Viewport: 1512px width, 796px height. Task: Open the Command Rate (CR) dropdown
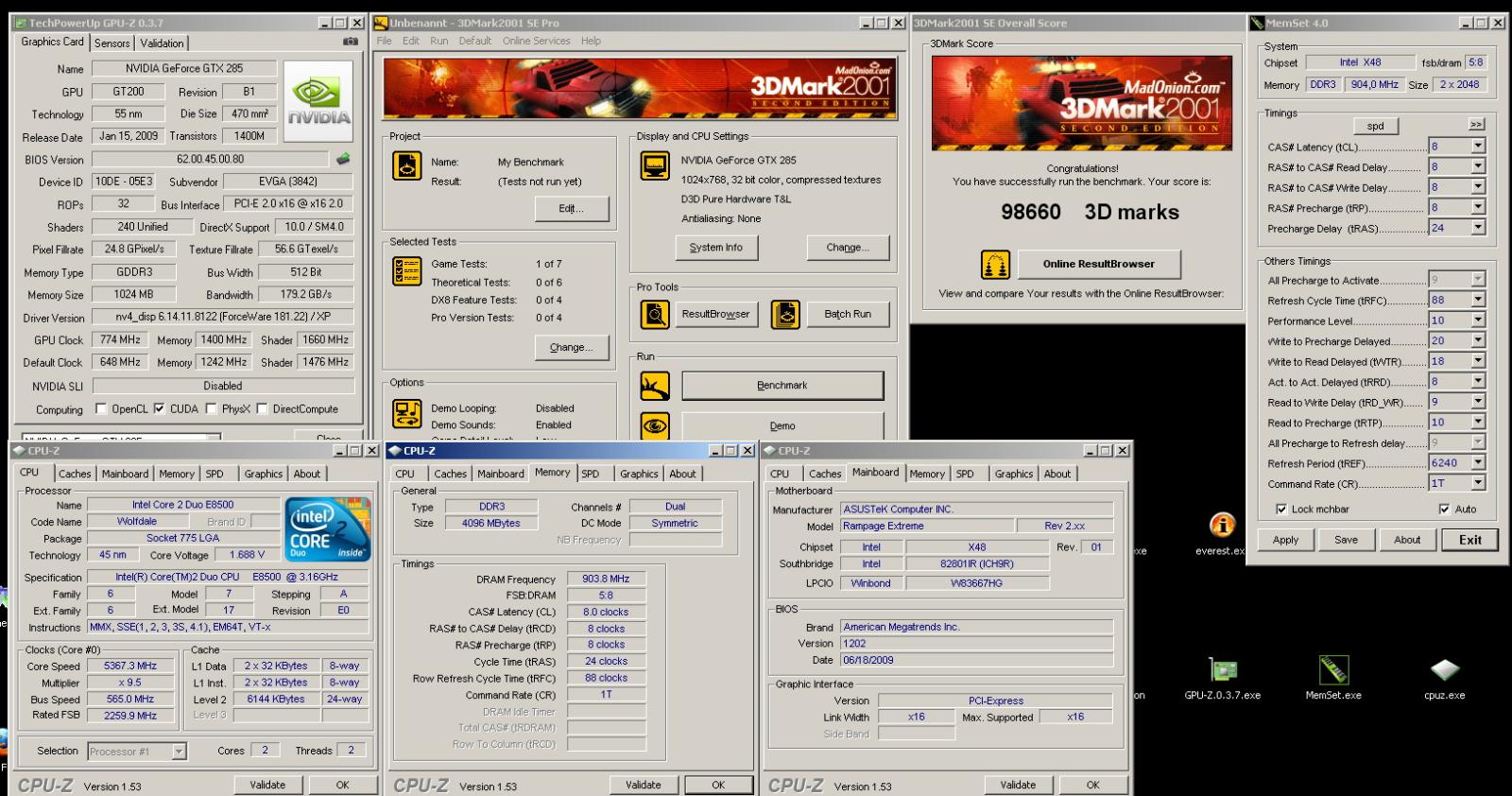[1478, 483]
